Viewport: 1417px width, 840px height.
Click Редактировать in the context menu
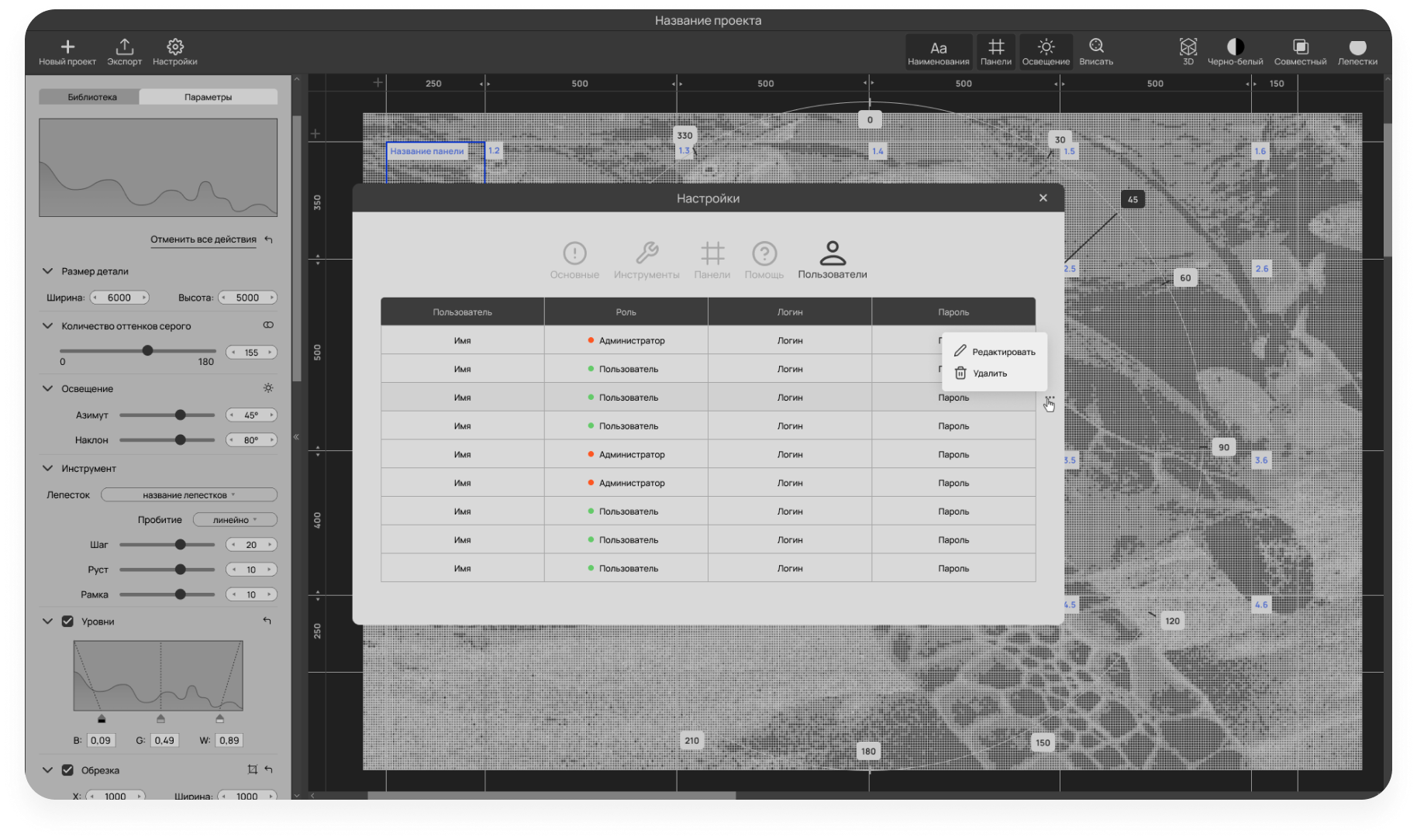point(1002,352)
